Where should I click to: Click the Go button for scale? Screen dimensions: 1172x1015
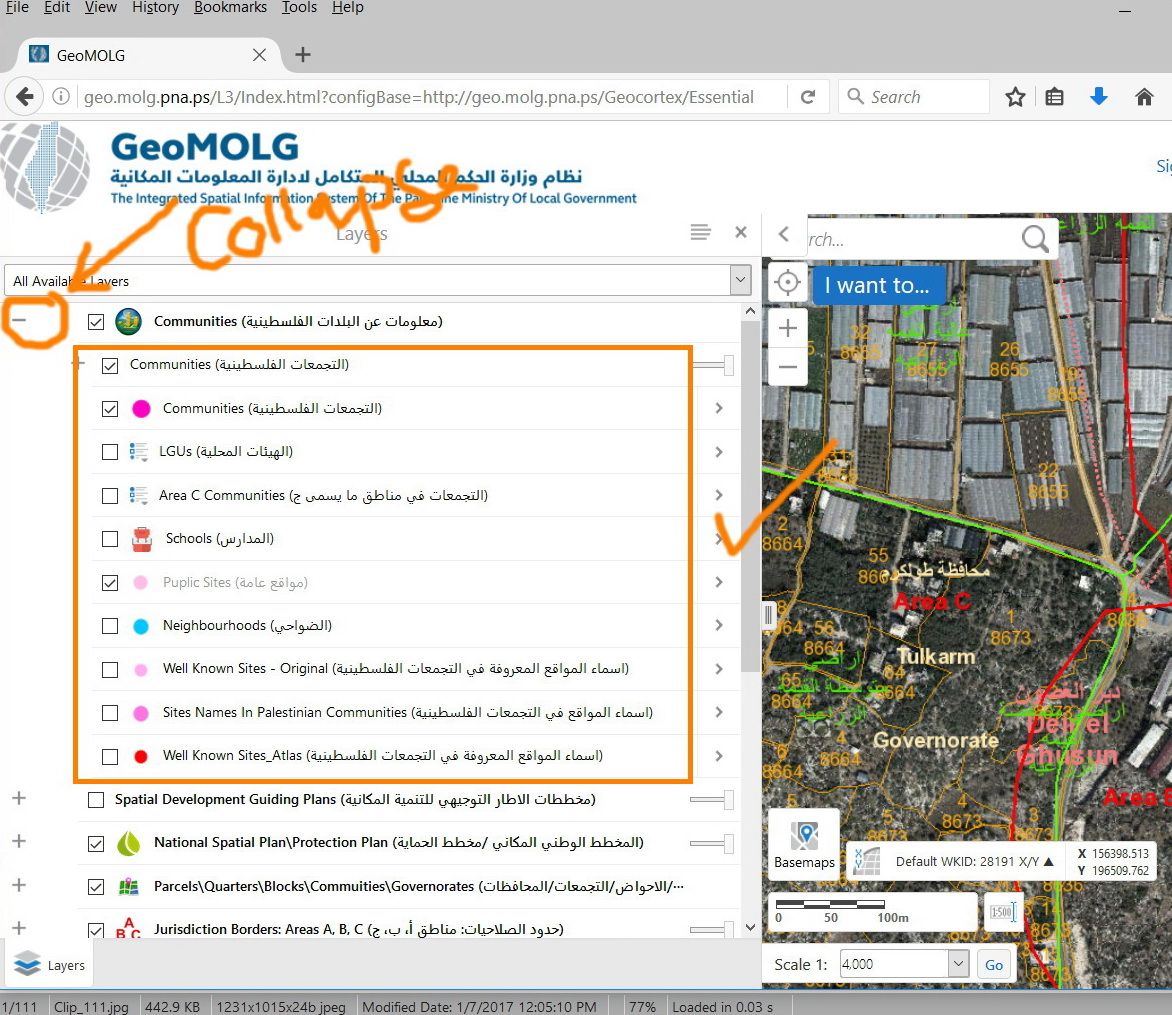coord(993,964)
